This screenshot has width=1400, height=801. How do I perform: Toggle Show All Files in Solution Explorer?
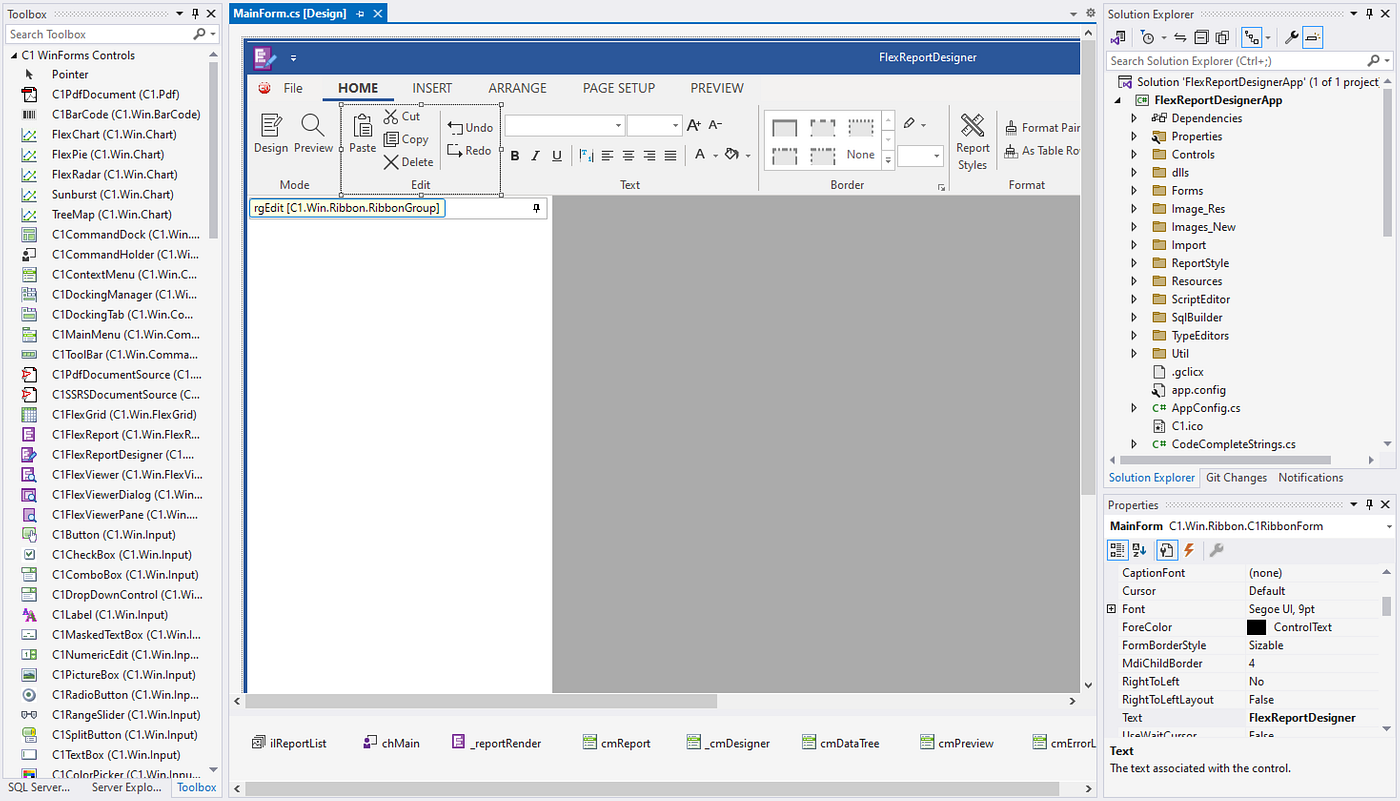[1222, 37]
